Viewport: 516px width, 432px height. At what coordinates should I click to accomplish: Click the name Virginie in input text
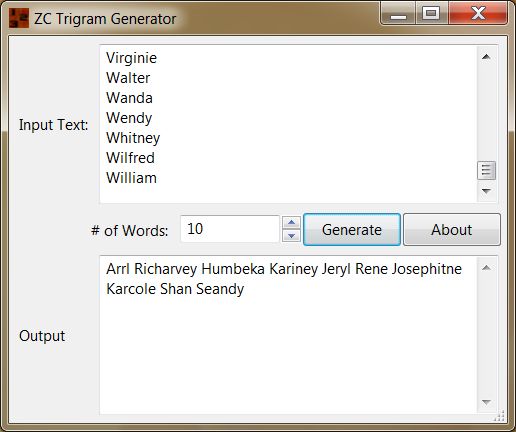tap(131, 58)
